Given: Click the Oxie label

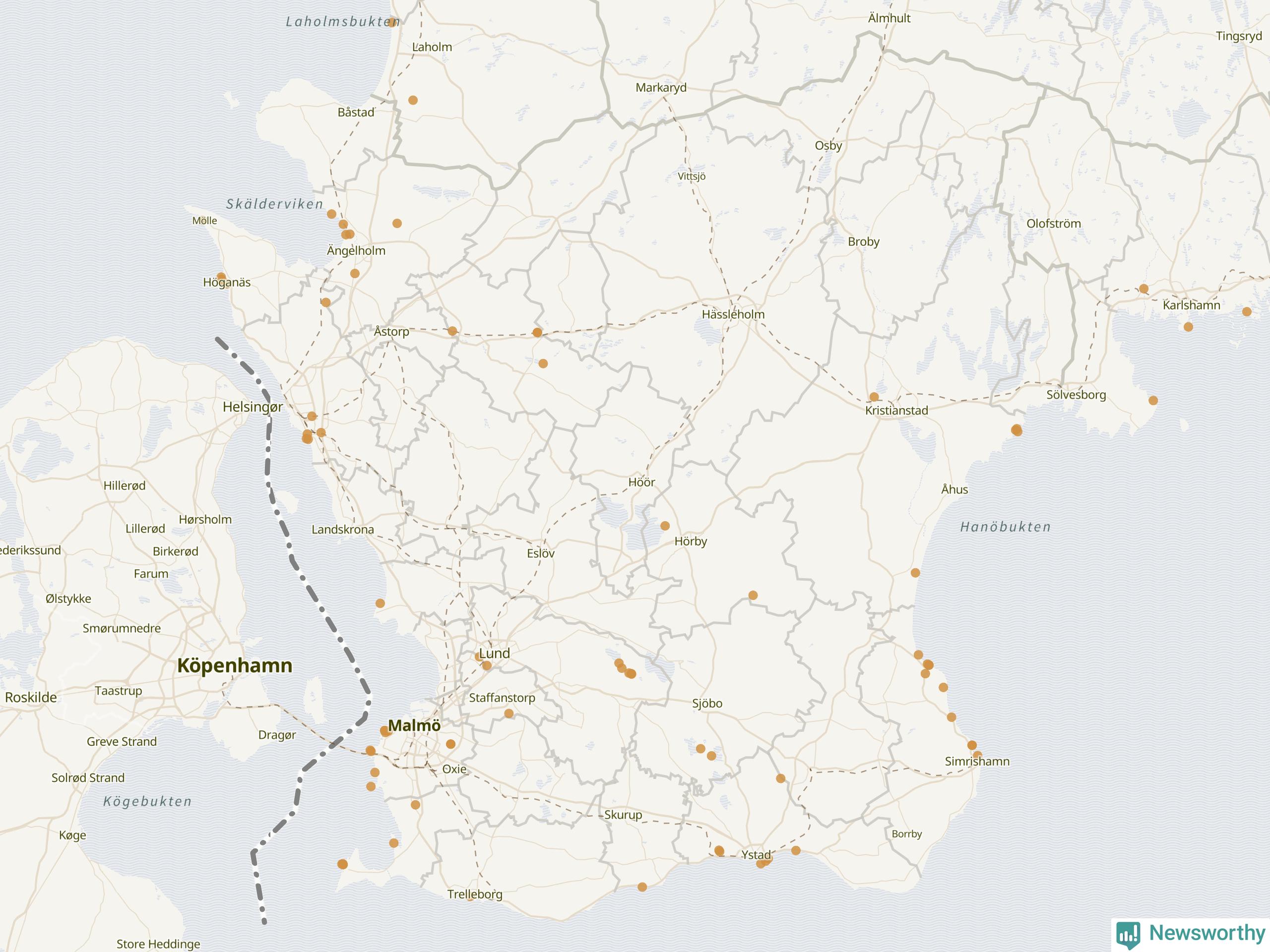Looking at the screenshot, I should tap(454, 769).
